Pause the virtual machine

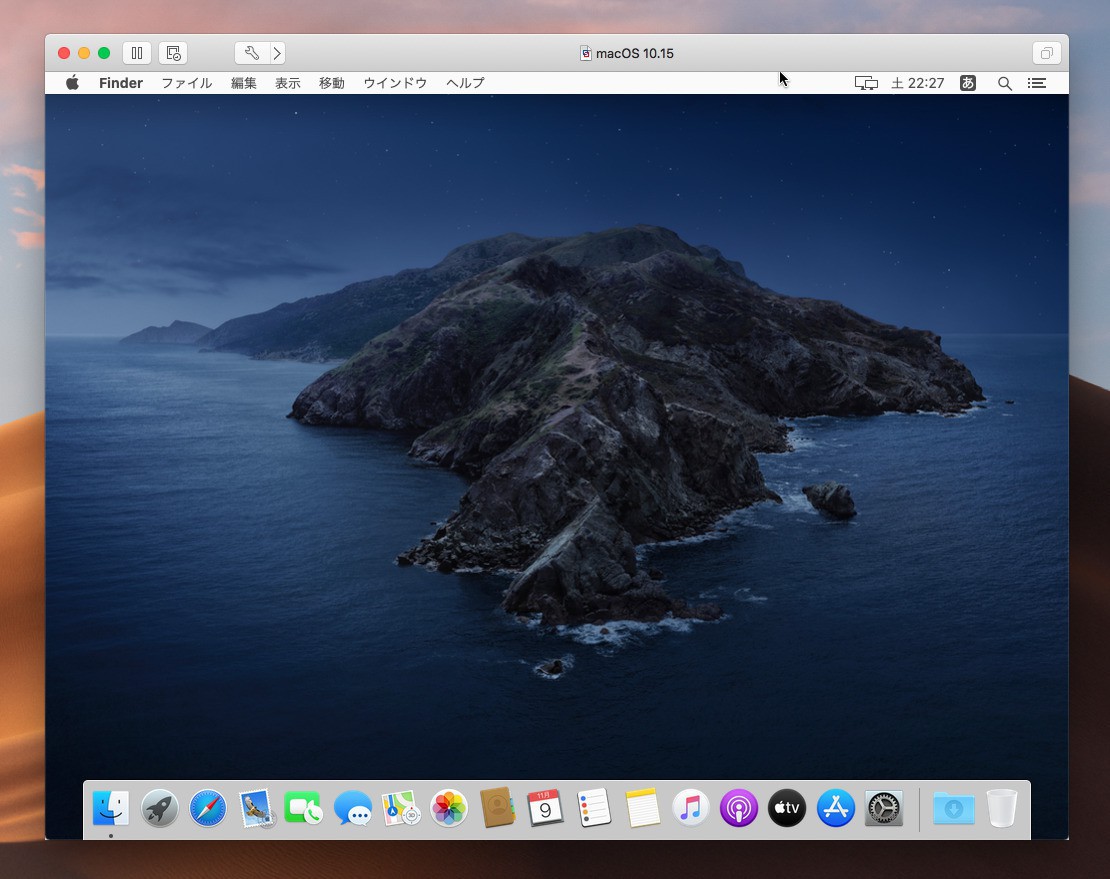click(136, 52)
